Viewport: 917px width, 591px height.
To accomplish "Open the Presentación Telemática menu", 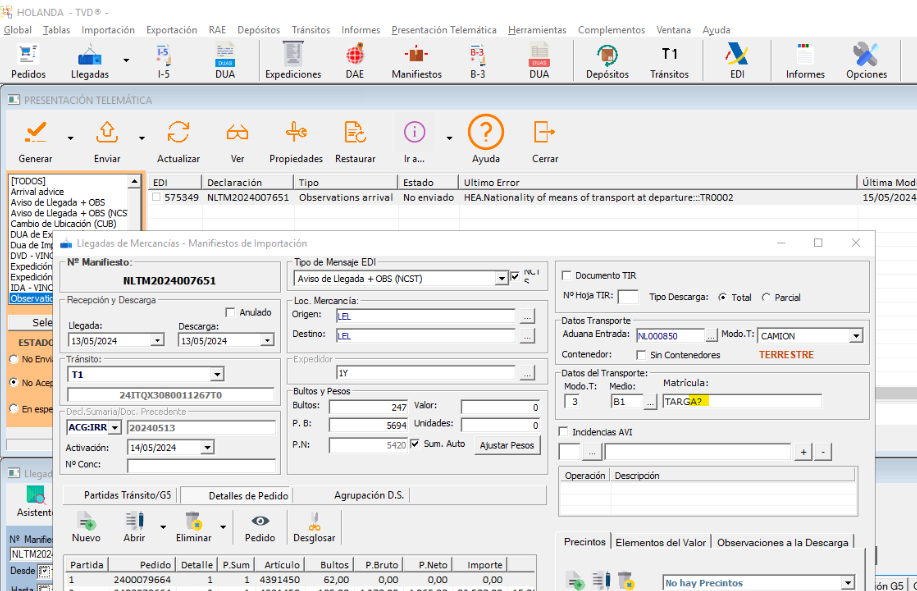I will [443, 30].
